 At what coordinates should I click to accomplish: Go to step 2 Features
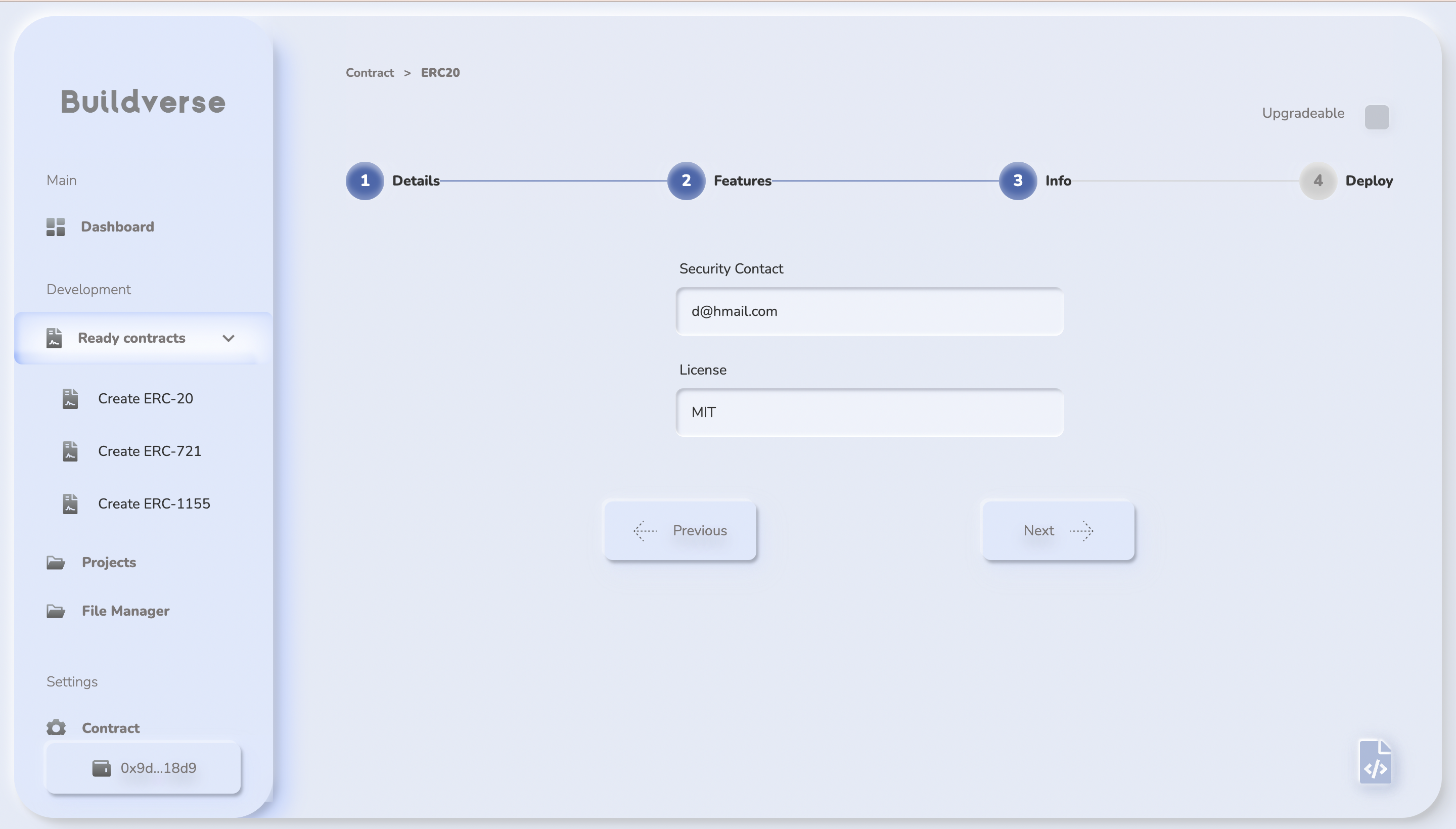686,181
